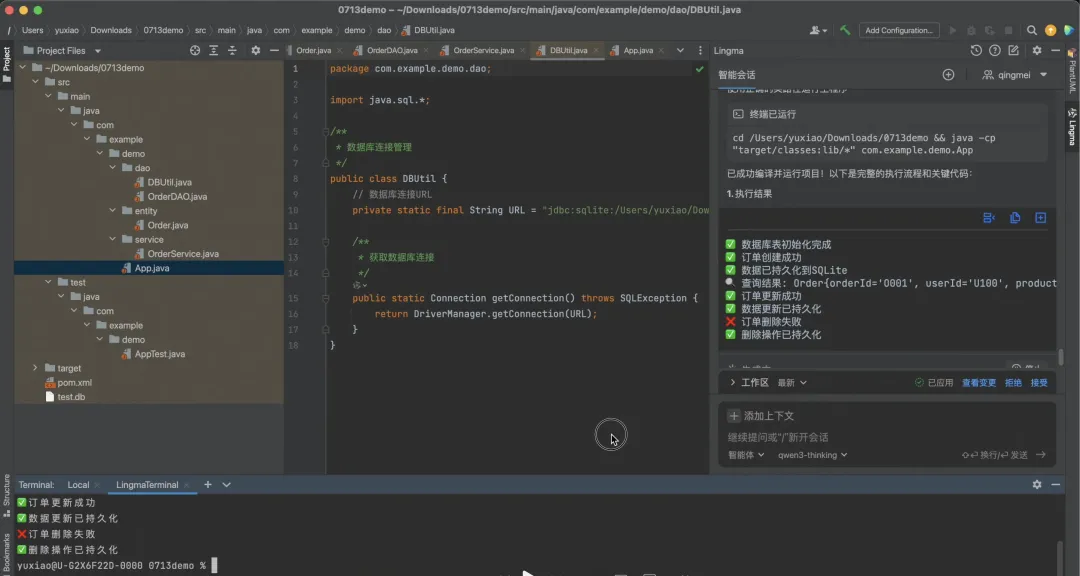The image size is (1080, 576).
Task: Open the qwen3-thinking model dropdown
Action: pos(813,455)
